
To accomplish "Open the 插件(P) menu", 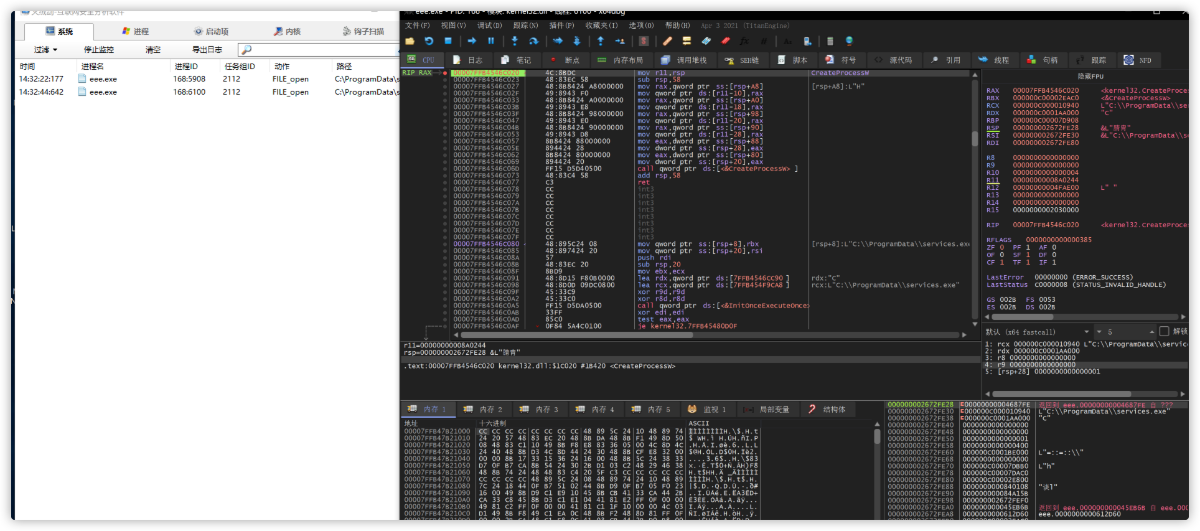I will [564, 25].
